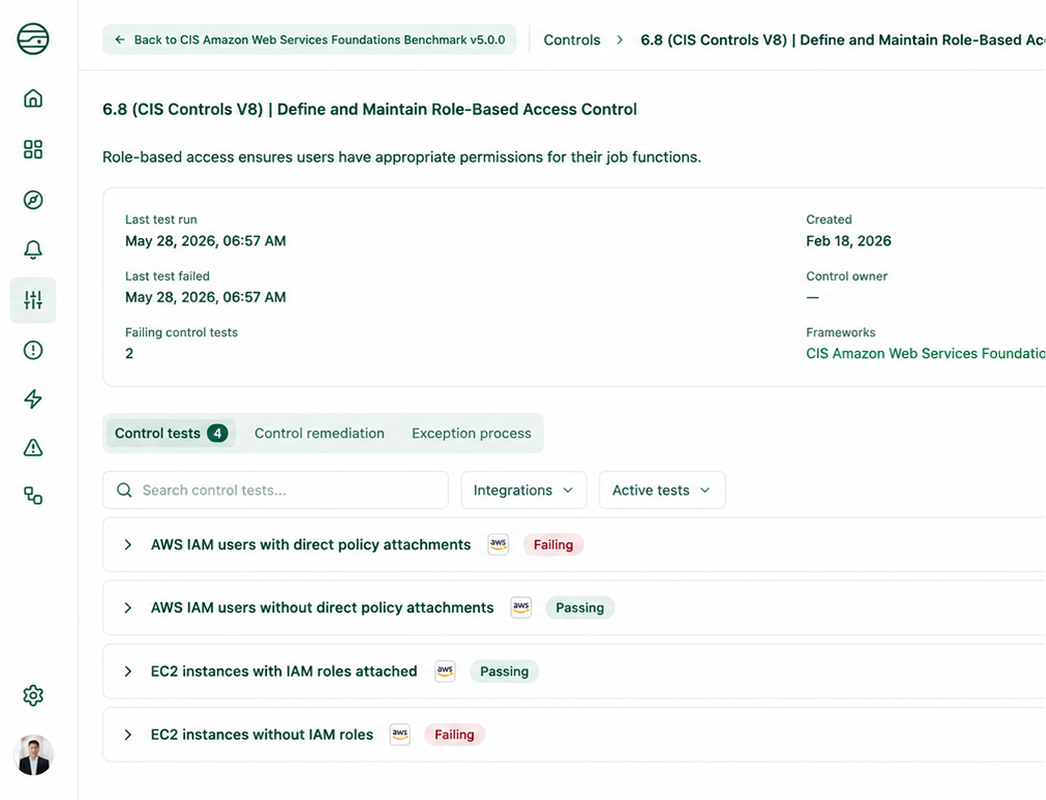The image size is (1046, 800).
Task: Open the Integrations filter dropdown
Action: (x=524, y=490)
